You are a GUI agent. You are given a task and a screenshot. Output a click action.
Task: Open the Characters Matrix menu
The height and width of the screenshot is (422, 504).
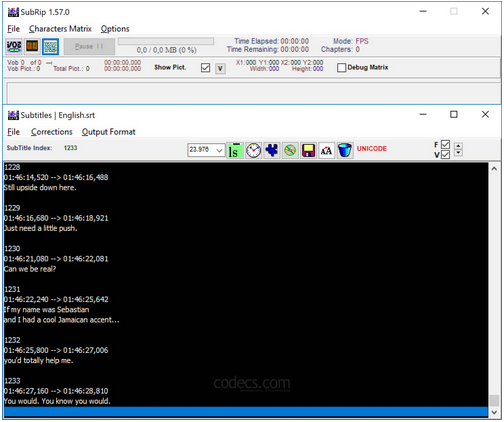pos(60,29)
